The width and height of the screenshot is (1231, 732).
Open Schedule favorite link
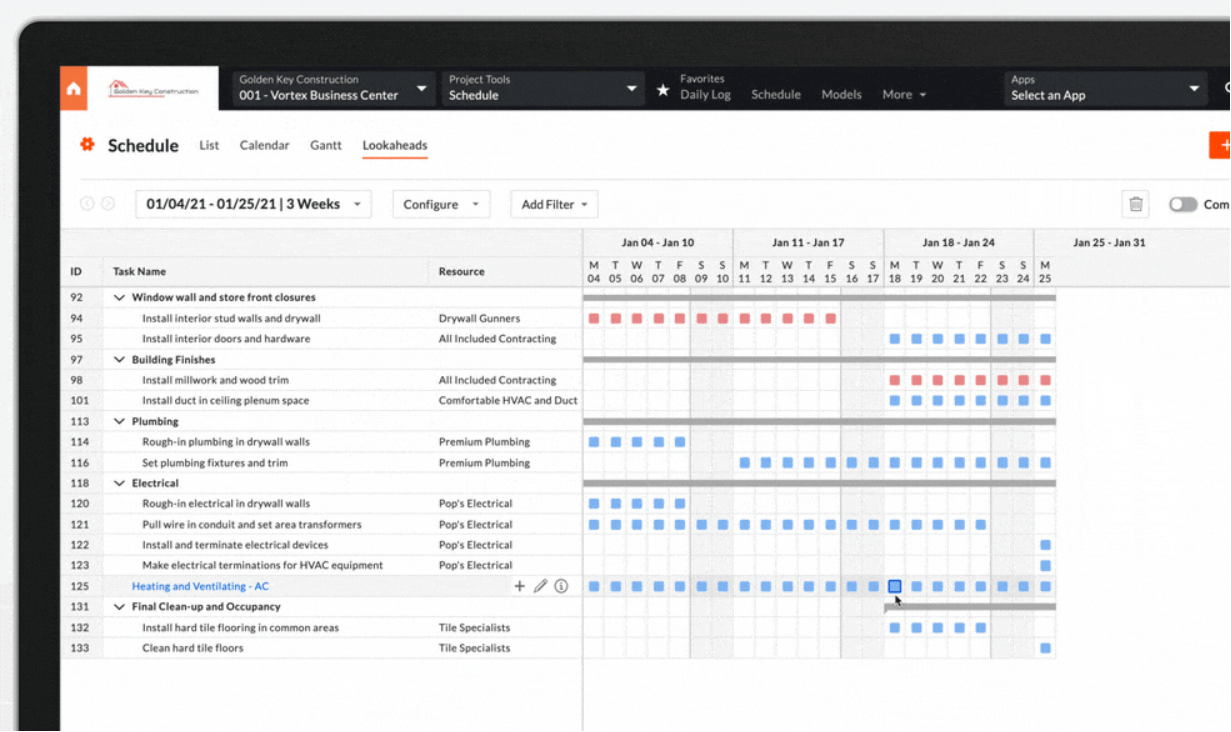(776, 95)
